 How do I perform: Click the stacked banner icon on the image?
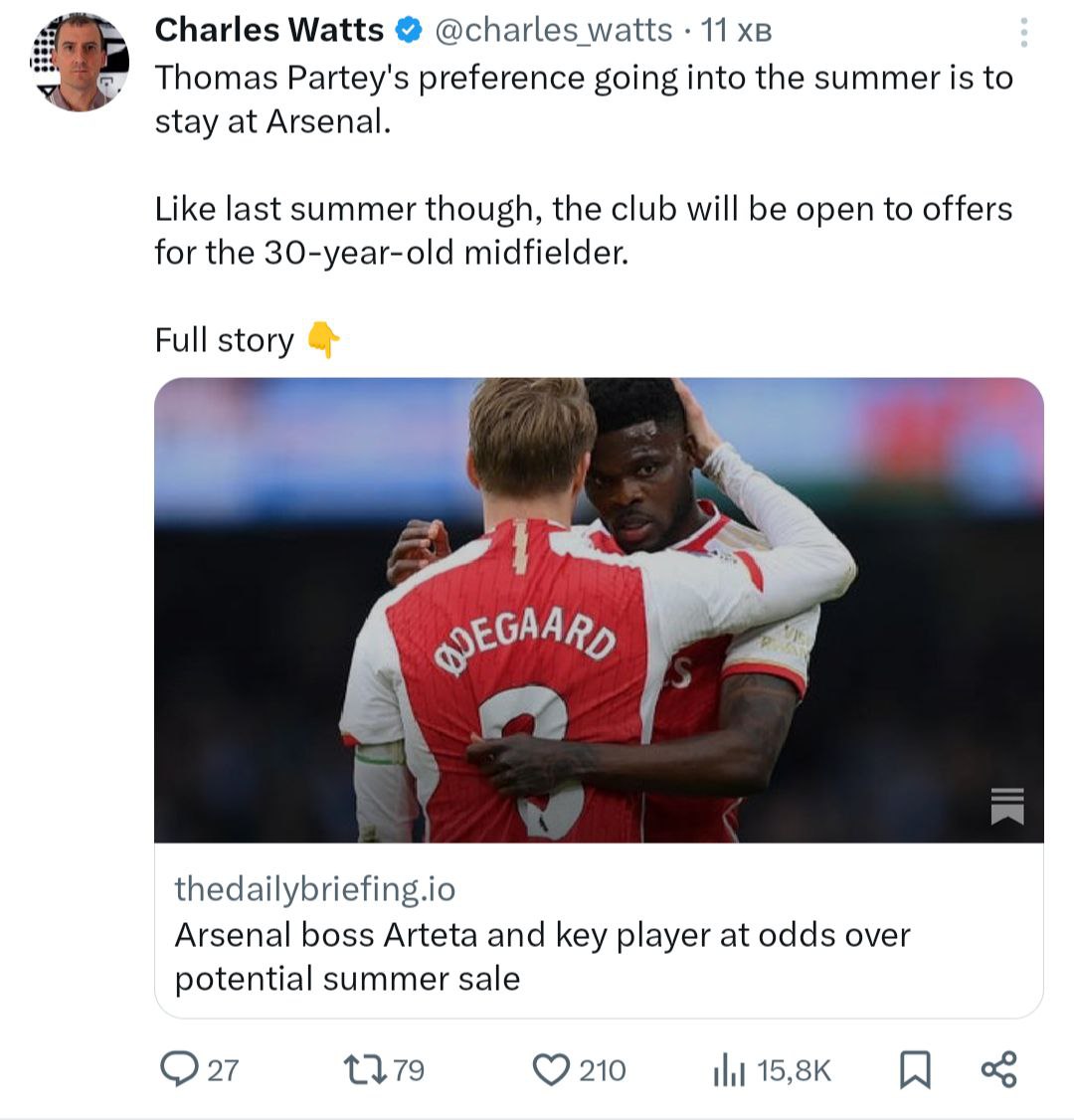(1006, 806)
